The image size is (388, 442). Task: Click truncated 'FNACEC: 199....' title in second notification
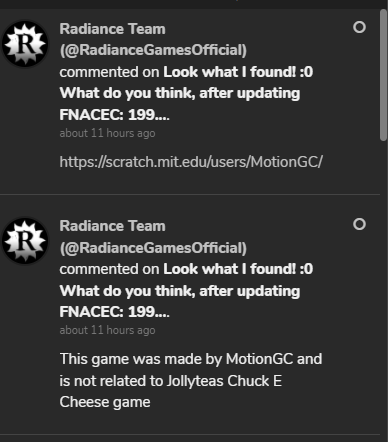[x=115, y=312]
